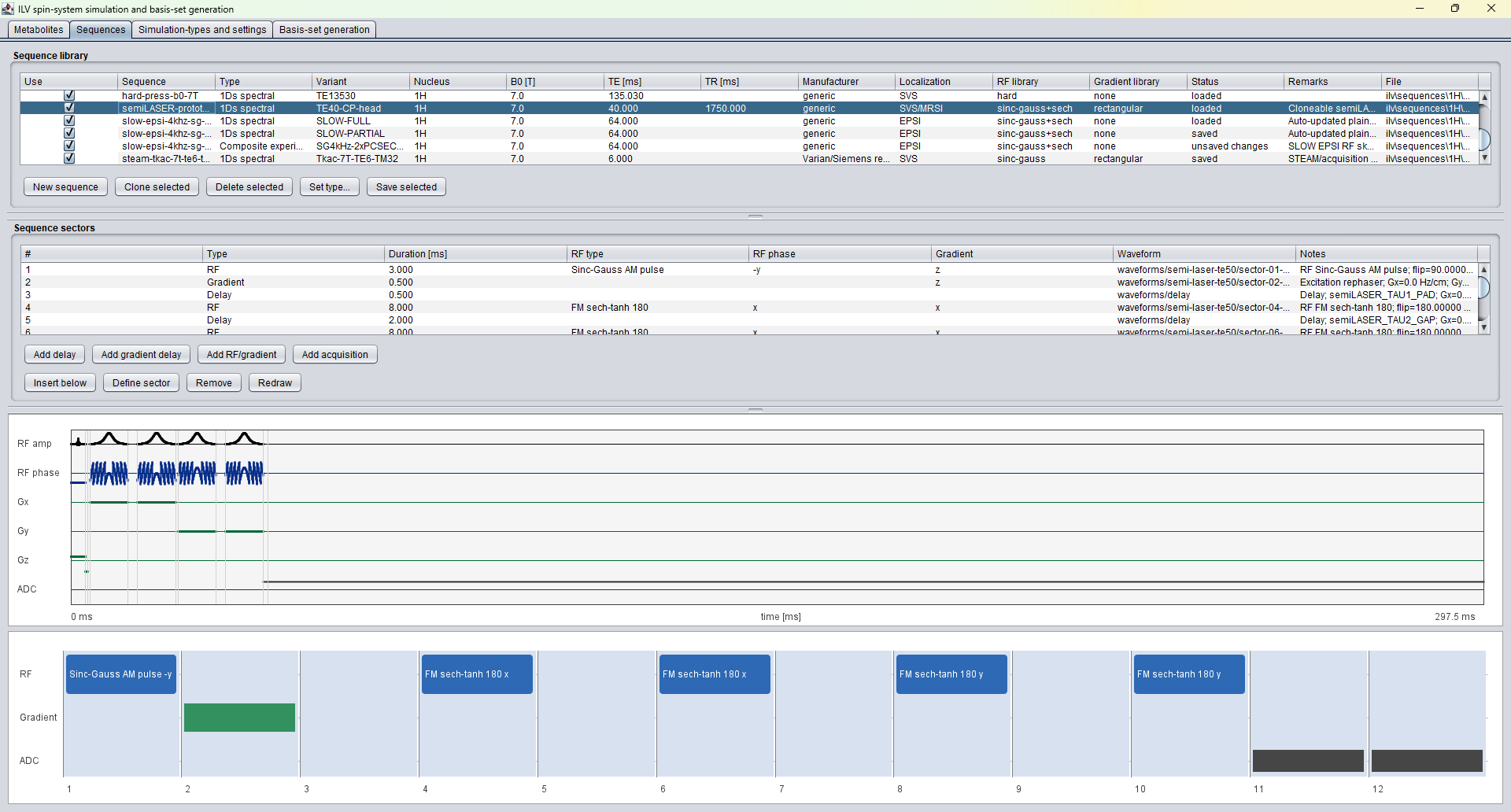The height and width of the screenshot is (812, 1511).
Task: Click Add delay button
Action: click(54, 354)
